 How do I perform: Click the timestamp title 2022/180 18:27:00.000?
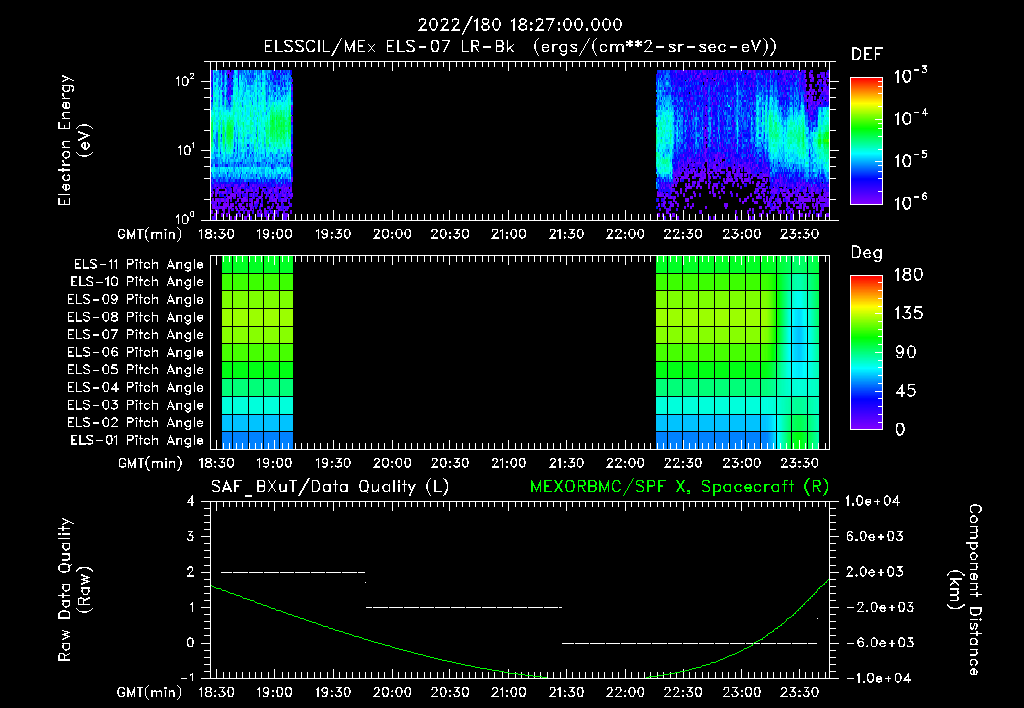click(520, 25)
